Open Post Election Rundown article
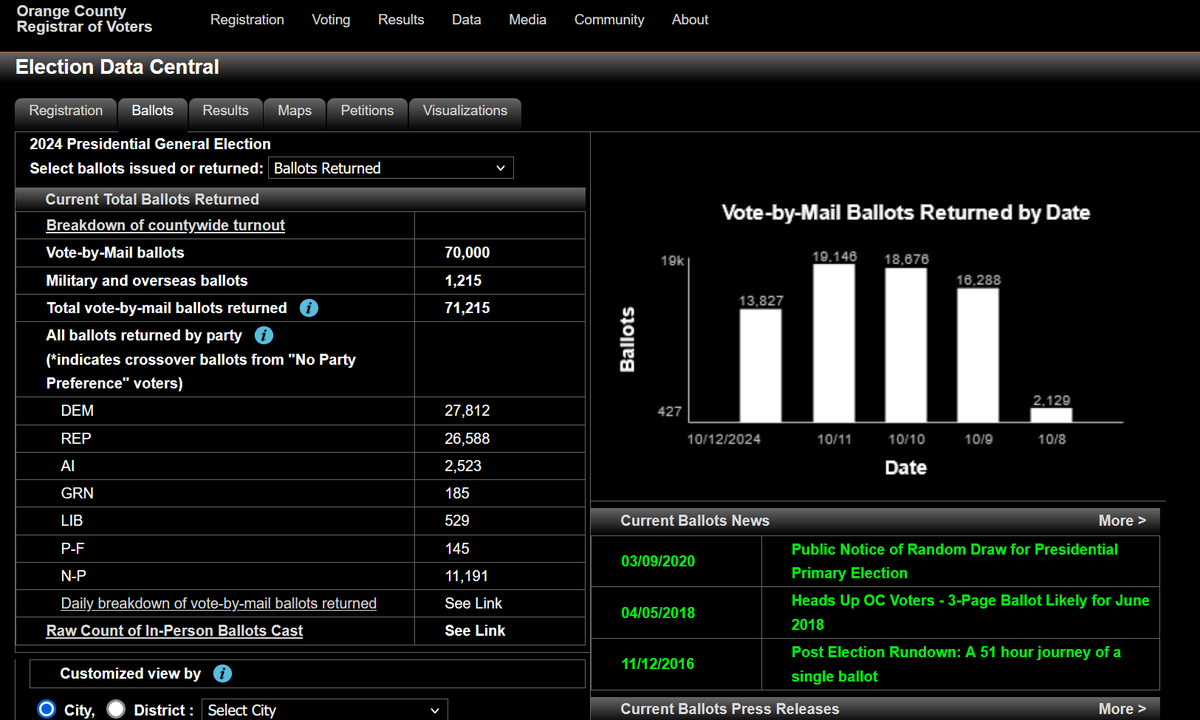The width and height of the screenshot is (1200, 720). point(956,664)
